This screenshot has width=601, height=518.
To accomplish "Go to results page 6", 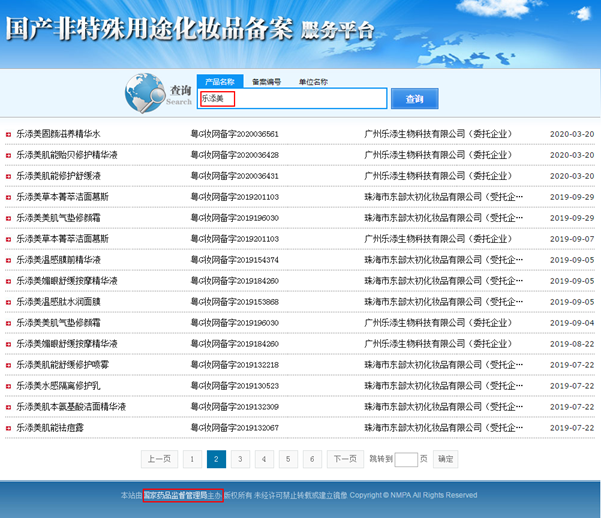I will point(312,459).
